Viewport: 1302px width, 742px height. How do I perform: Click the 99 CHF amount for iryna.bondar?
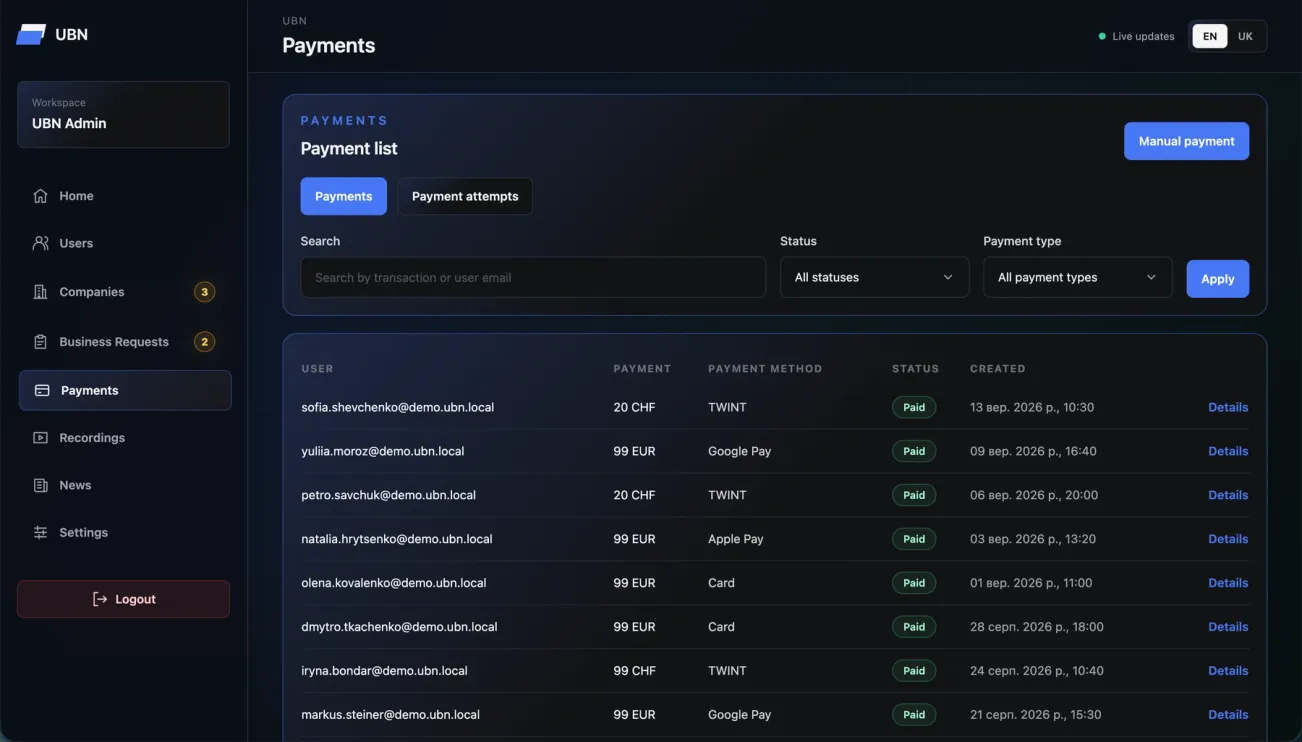pos(635,671)
